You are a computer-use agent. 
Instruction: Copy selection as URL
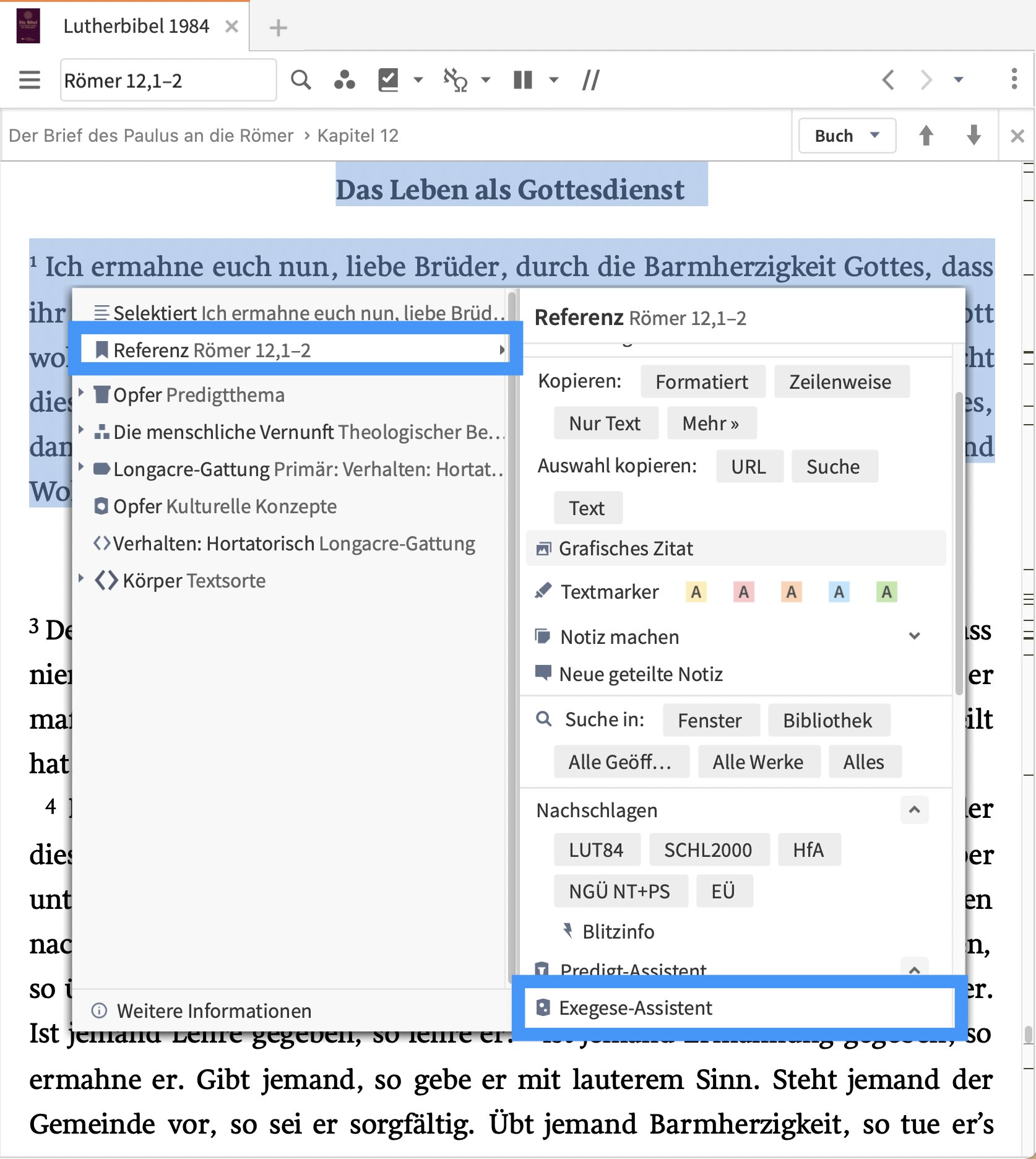748,466
